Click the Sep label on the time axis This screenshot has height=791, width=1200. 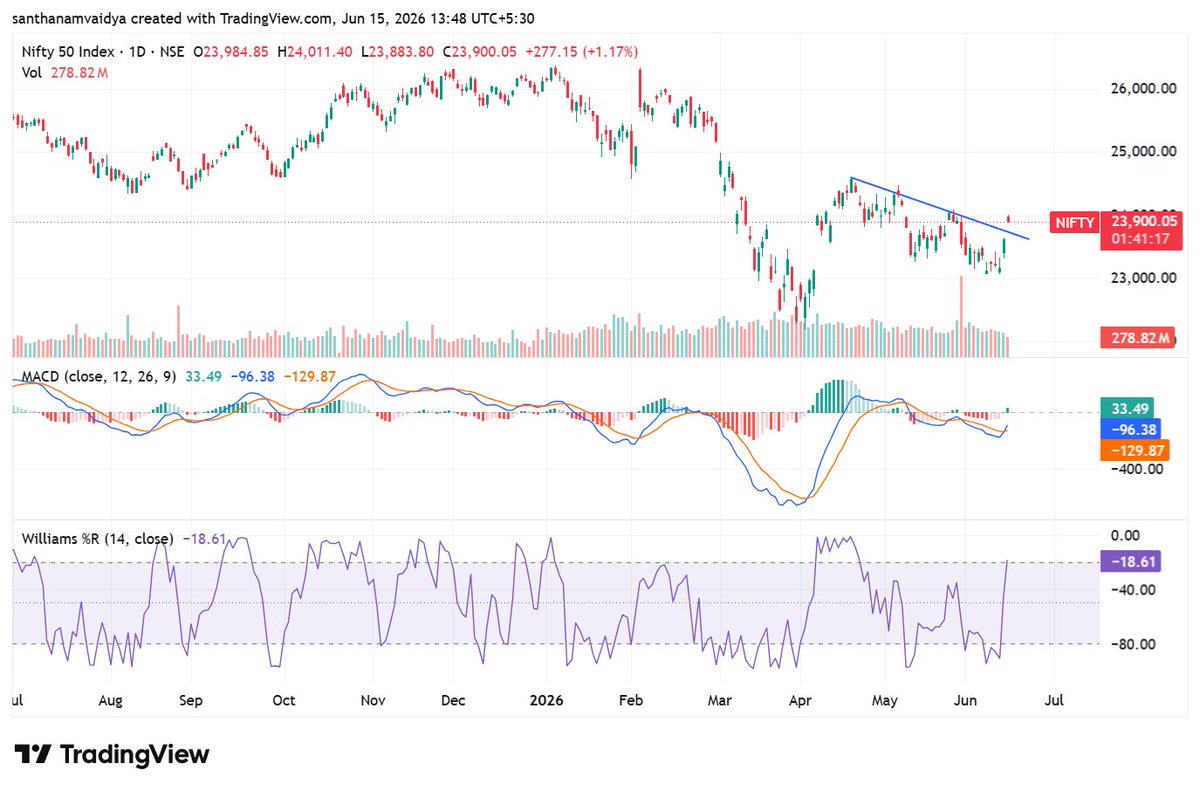tap(192, 700)
